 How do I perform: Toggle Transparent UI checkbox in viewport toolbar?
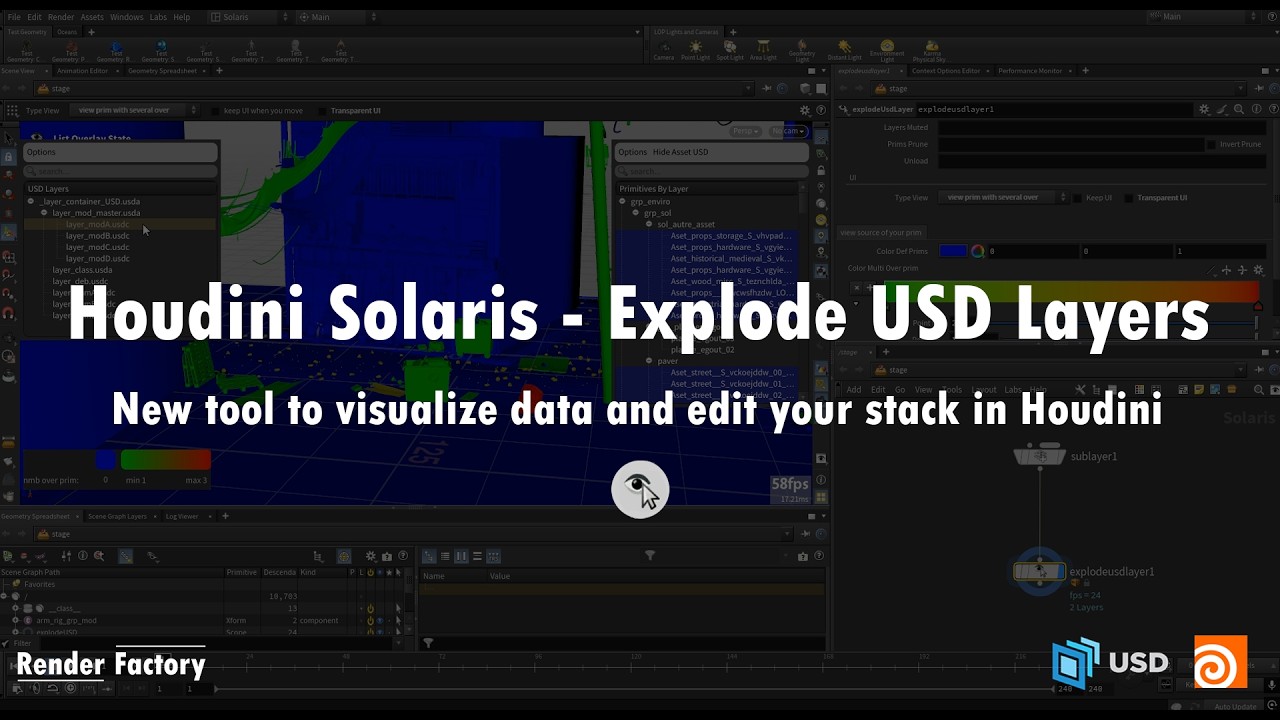(x=322, y=111)
